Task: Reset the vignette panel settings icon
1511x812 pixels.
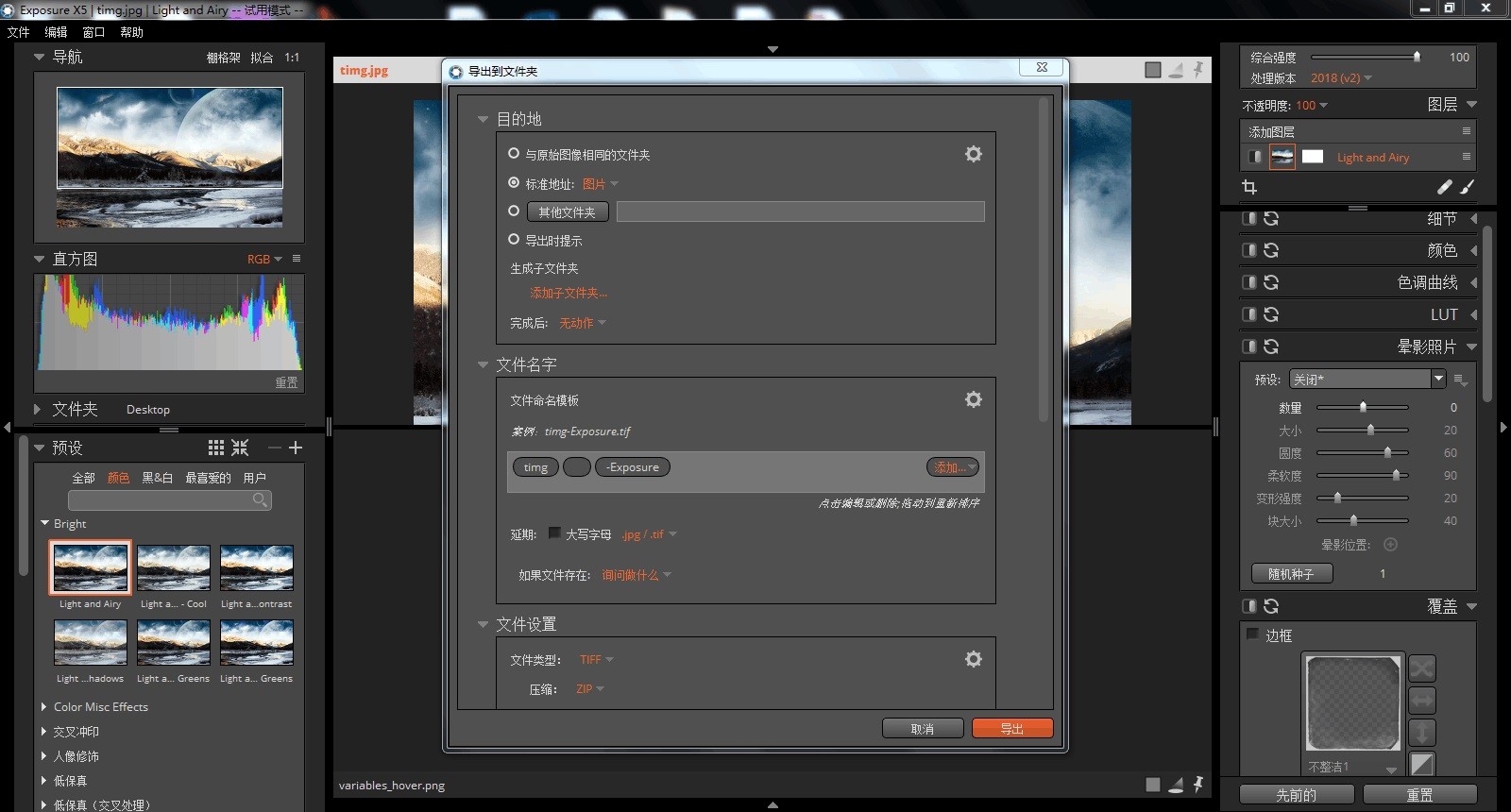Action: [1271, 347]
